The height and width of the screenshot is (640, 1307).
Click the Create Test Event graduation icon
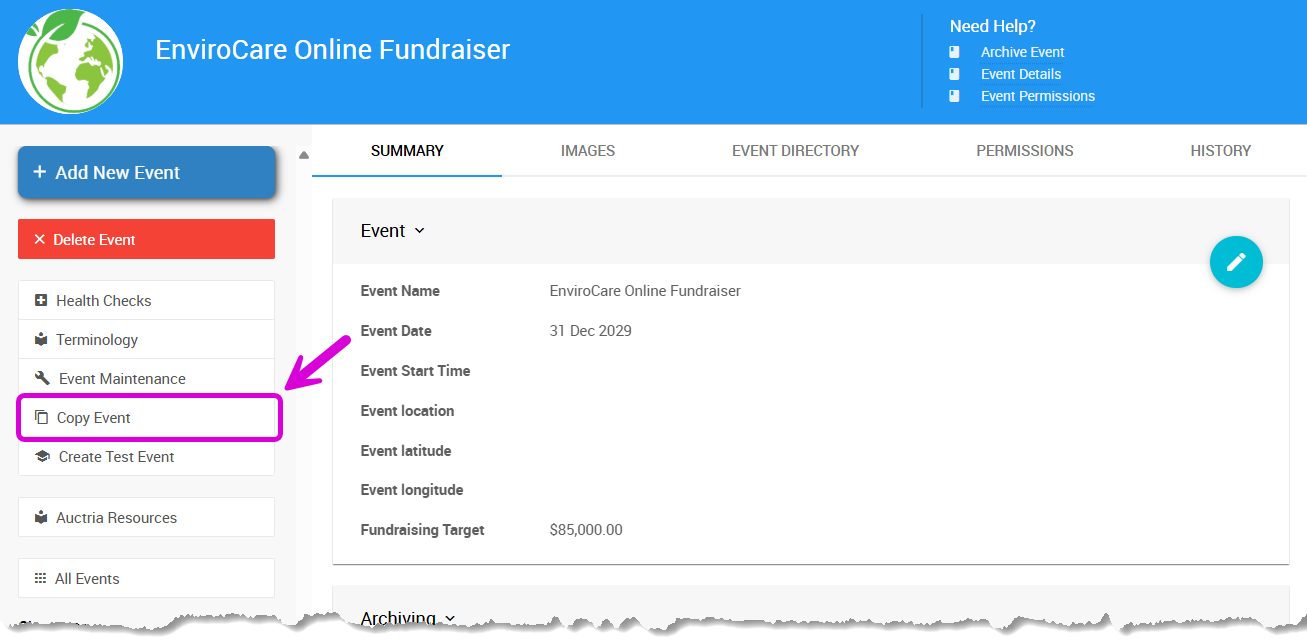pyautogui.click(x=42, y=456)
